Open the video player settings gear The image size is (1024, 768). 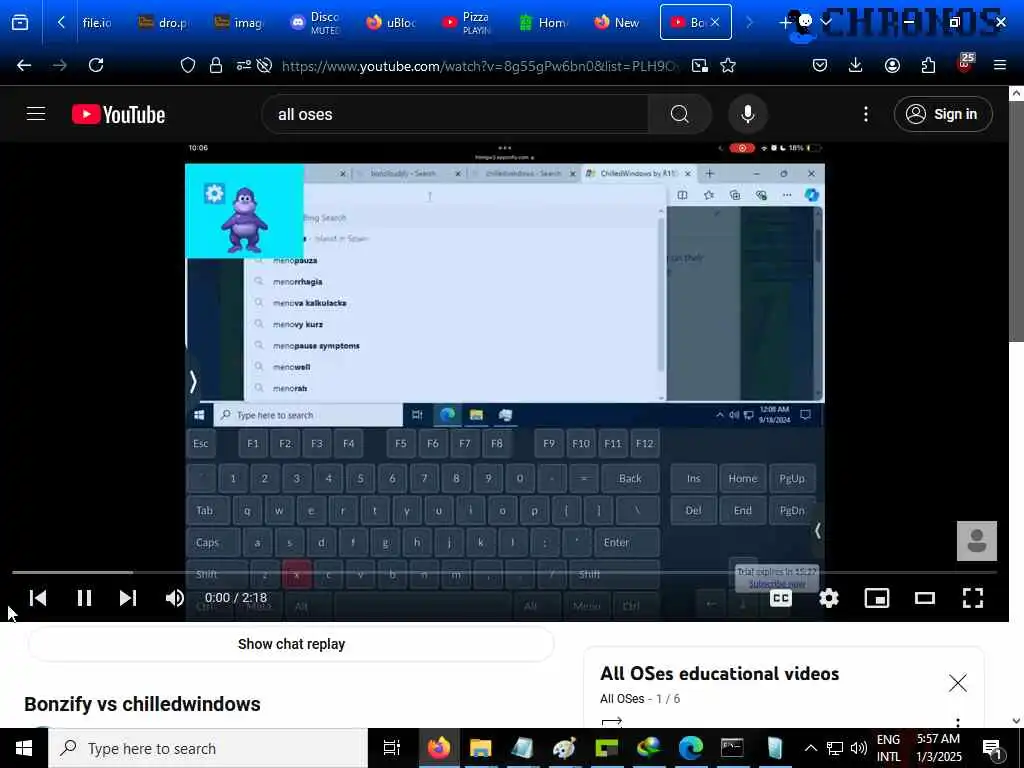[829, 598]
